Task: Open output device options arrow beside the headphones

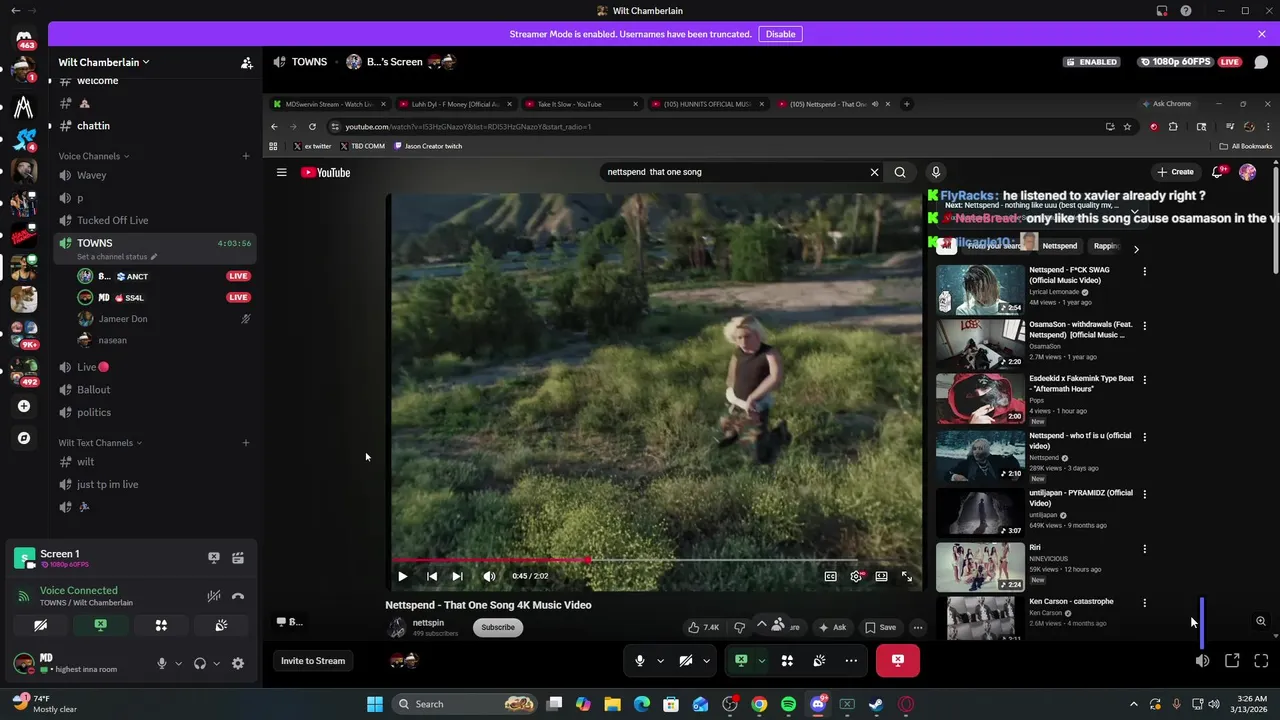Action: [x=216, y=663]
